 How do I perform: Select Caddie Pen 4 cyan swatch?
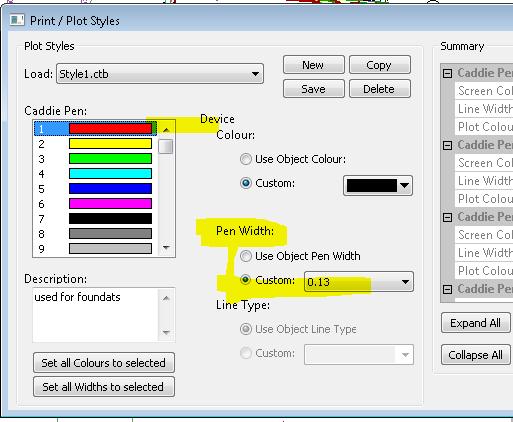(x=110, y=174)
